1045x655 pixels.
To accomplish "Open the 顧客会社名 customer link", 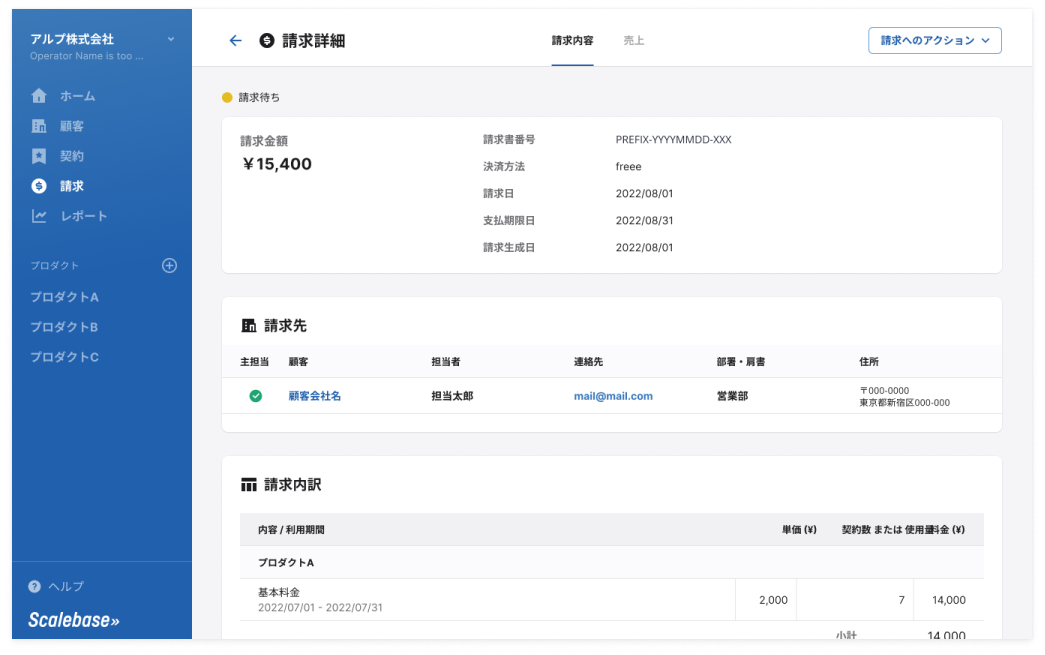I will click(314, 396).
